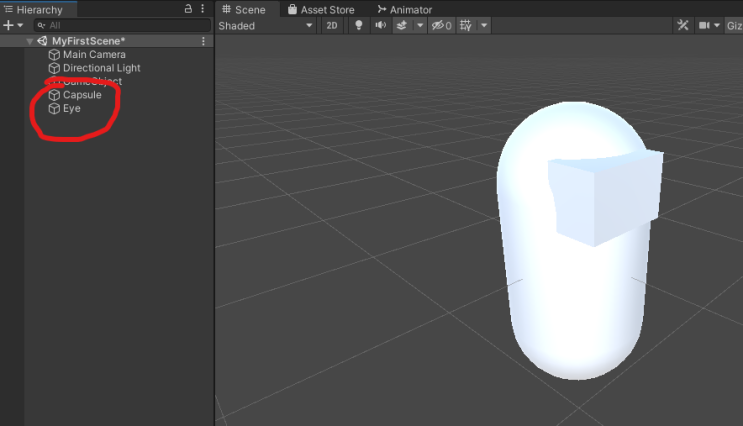Toggle Gizmos button
This screenshot has width=743, height=426.
click(x=734, y=26)
